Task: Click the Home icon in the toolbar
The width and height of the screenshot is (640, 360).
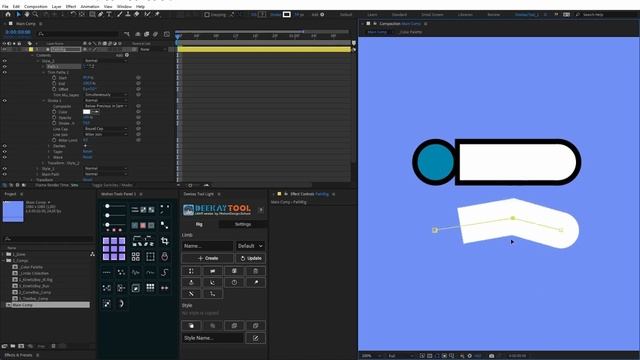Action: [8, 14]
